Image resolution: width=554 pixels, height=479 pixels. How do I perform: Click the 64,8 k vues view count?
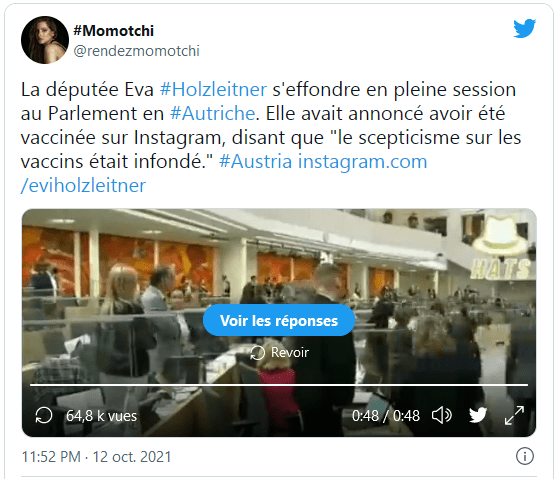point(101,416)
